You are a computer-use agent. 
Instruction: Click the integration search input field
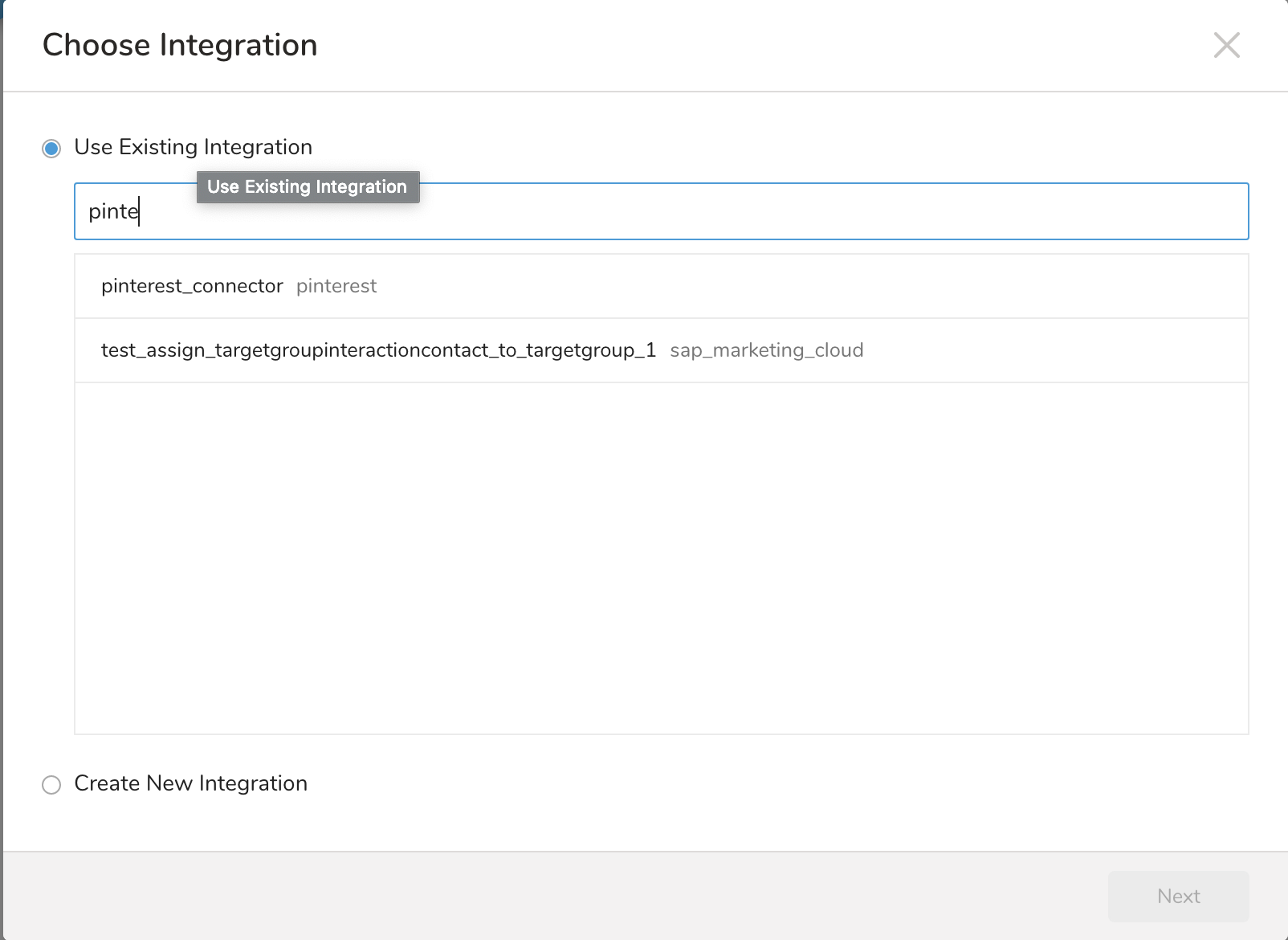point(660,212)
